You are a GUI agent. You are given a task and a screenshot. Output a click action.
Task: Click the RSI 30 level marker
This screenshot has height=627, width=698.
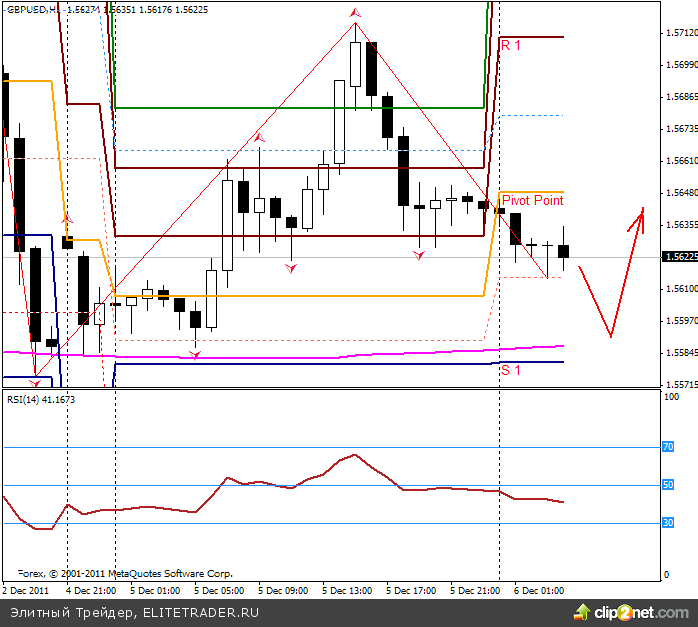668,522
